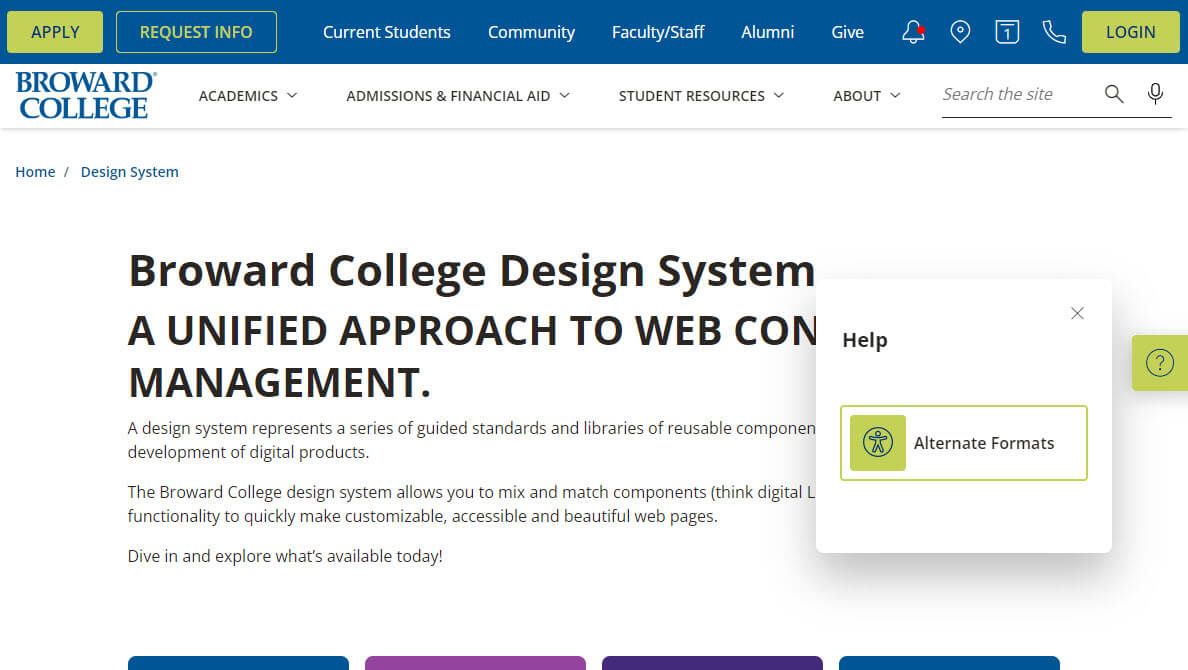Open the calendar icon in top bar
The height and width of the screenshot is (670, 1188).
1007,32
